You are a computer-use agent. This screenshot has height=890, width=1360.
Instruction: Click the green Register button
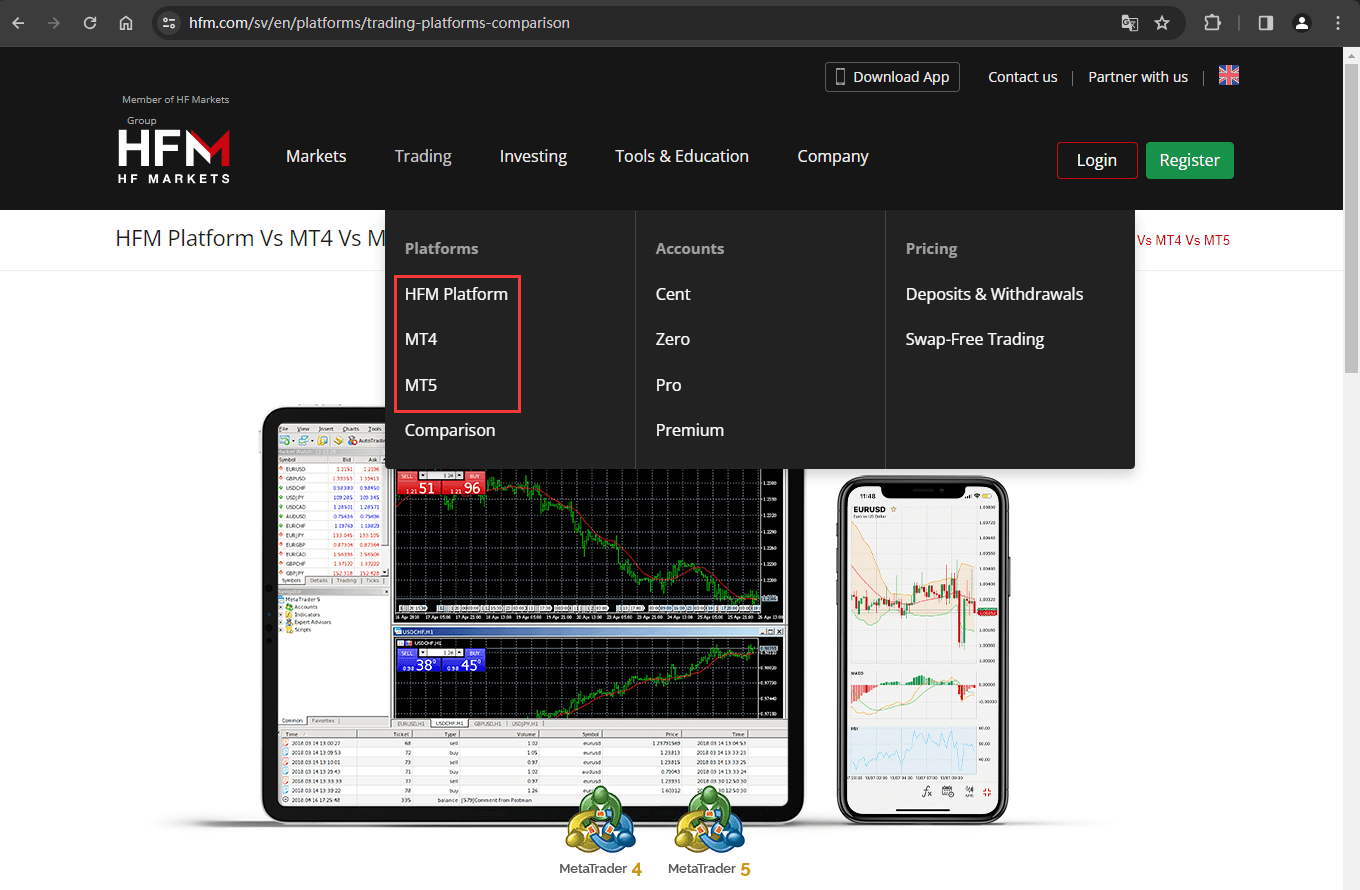pos(1190,160)
